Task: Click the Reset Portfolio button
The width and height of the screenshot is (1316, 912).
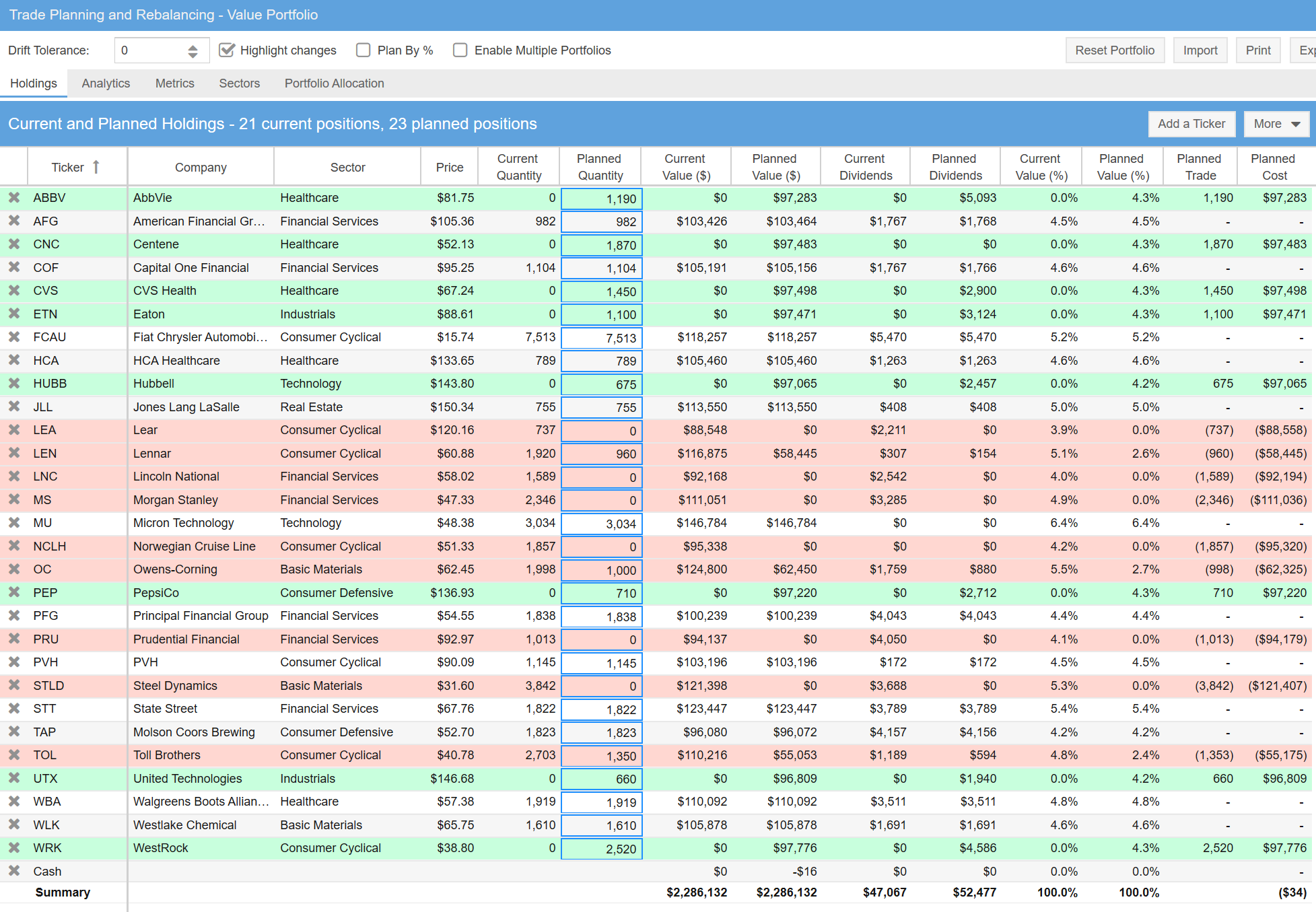Action: [x=1115, y=50]
